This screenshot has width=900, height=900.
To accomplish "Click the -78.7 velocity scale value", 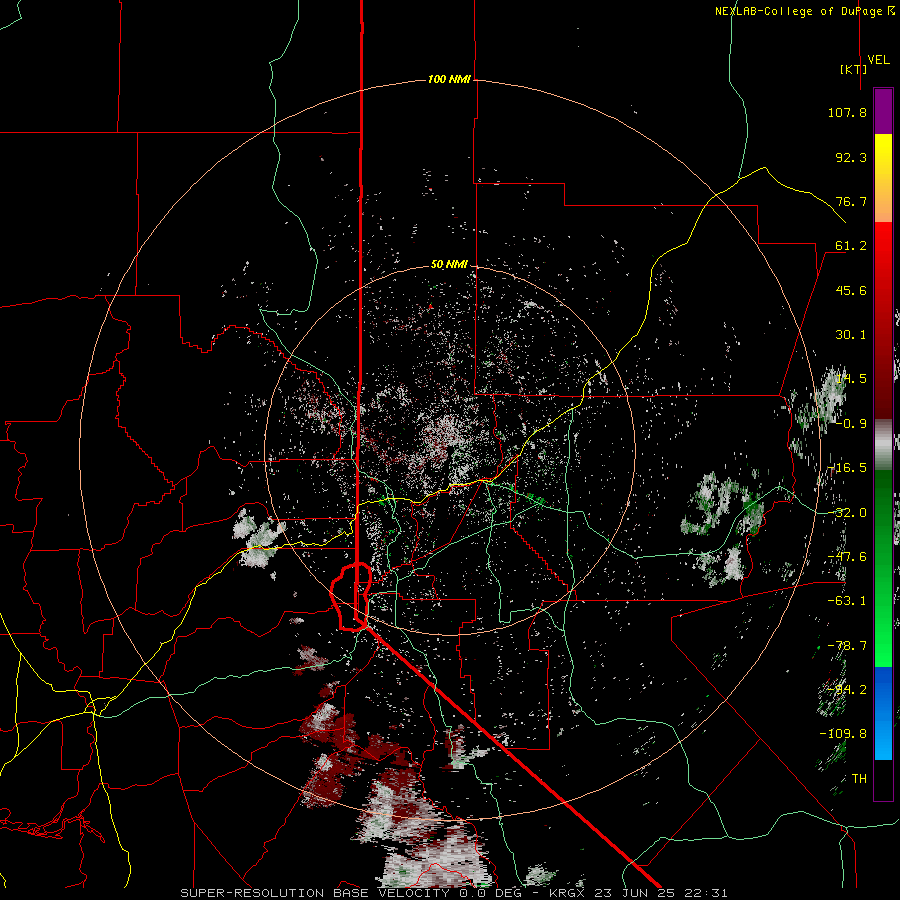I will click(x=847, y=646).
